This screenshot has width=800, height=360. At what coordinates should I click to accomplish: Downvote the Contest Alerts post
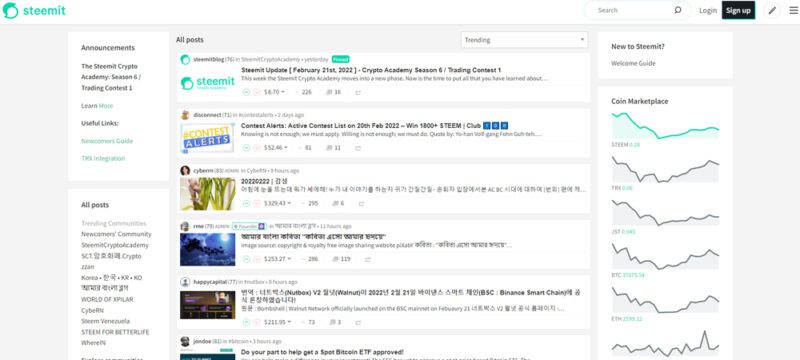[x=257, y=148]
